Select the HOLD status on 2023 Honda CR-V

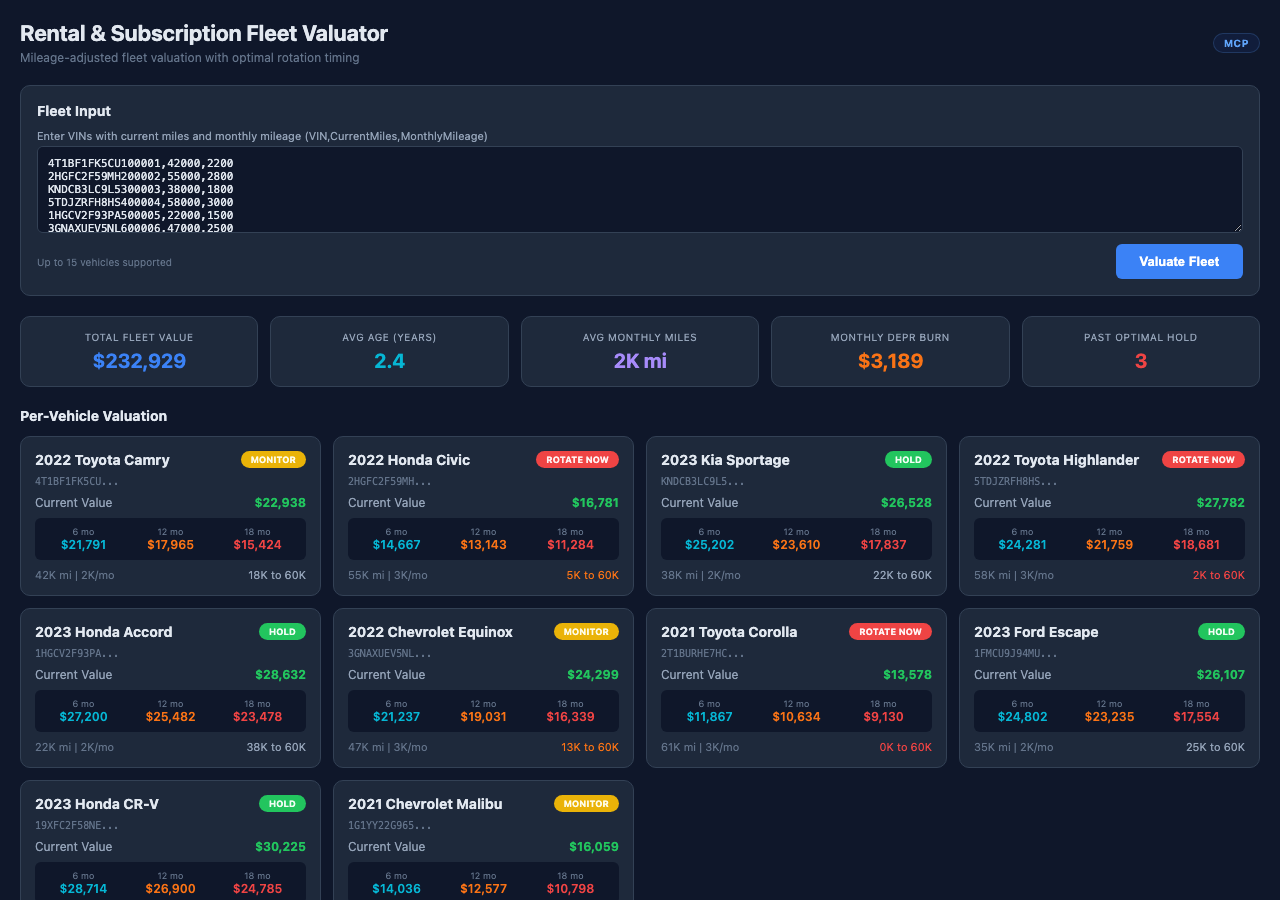tap(282, 803)
